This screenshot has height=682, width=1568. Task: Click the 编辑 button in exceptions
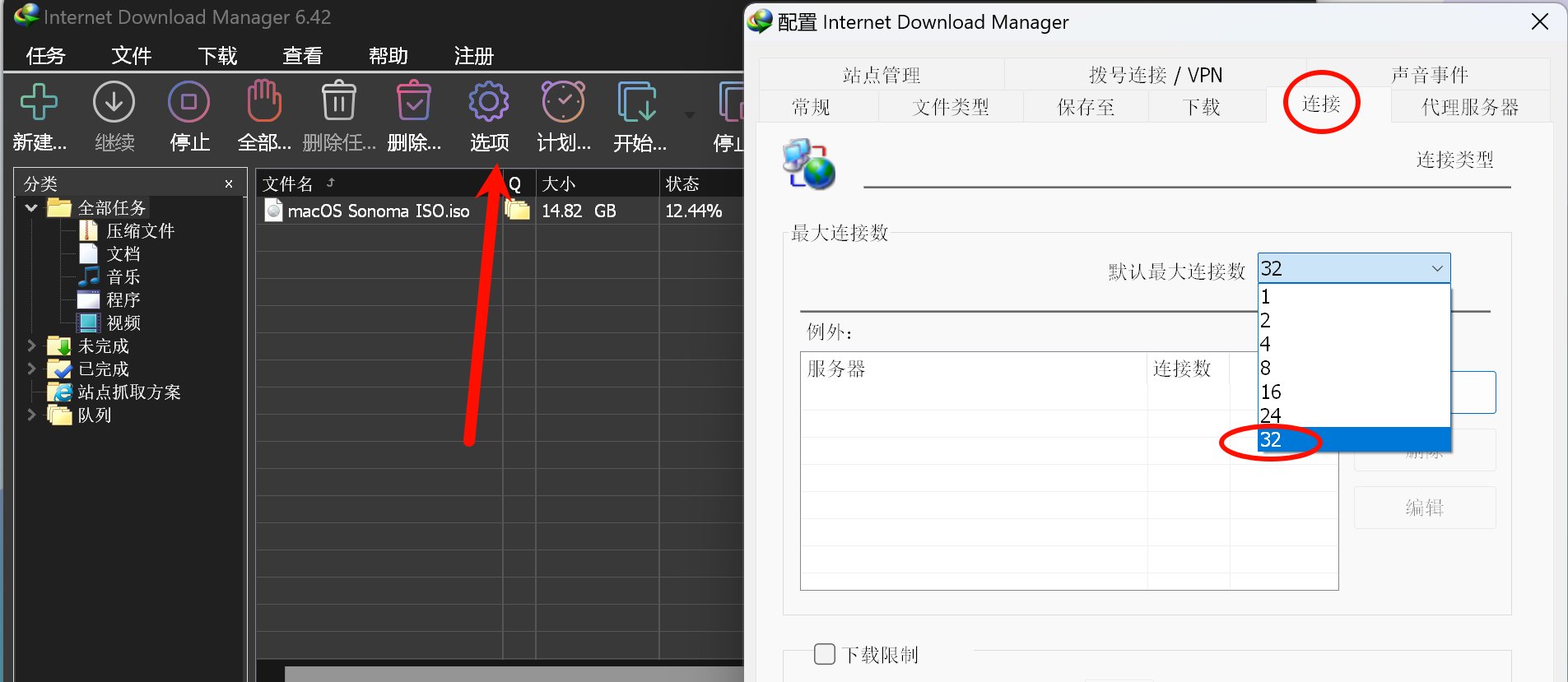coord(1425,508)
